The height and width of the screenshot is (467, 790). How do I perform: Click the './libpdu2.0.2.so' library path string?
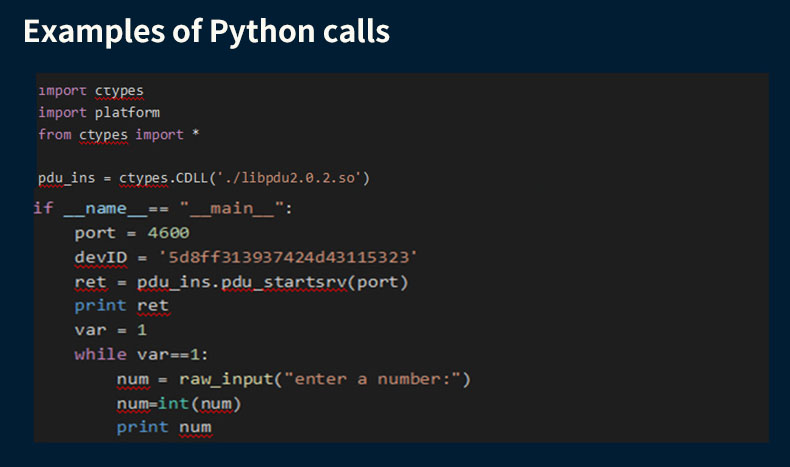pyautogui.click(x=297, y=178)
